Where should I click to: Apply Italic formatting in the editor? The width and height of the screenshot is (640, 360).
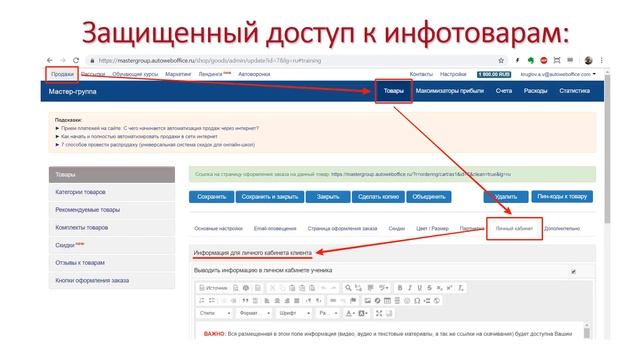tap(410, 288)
